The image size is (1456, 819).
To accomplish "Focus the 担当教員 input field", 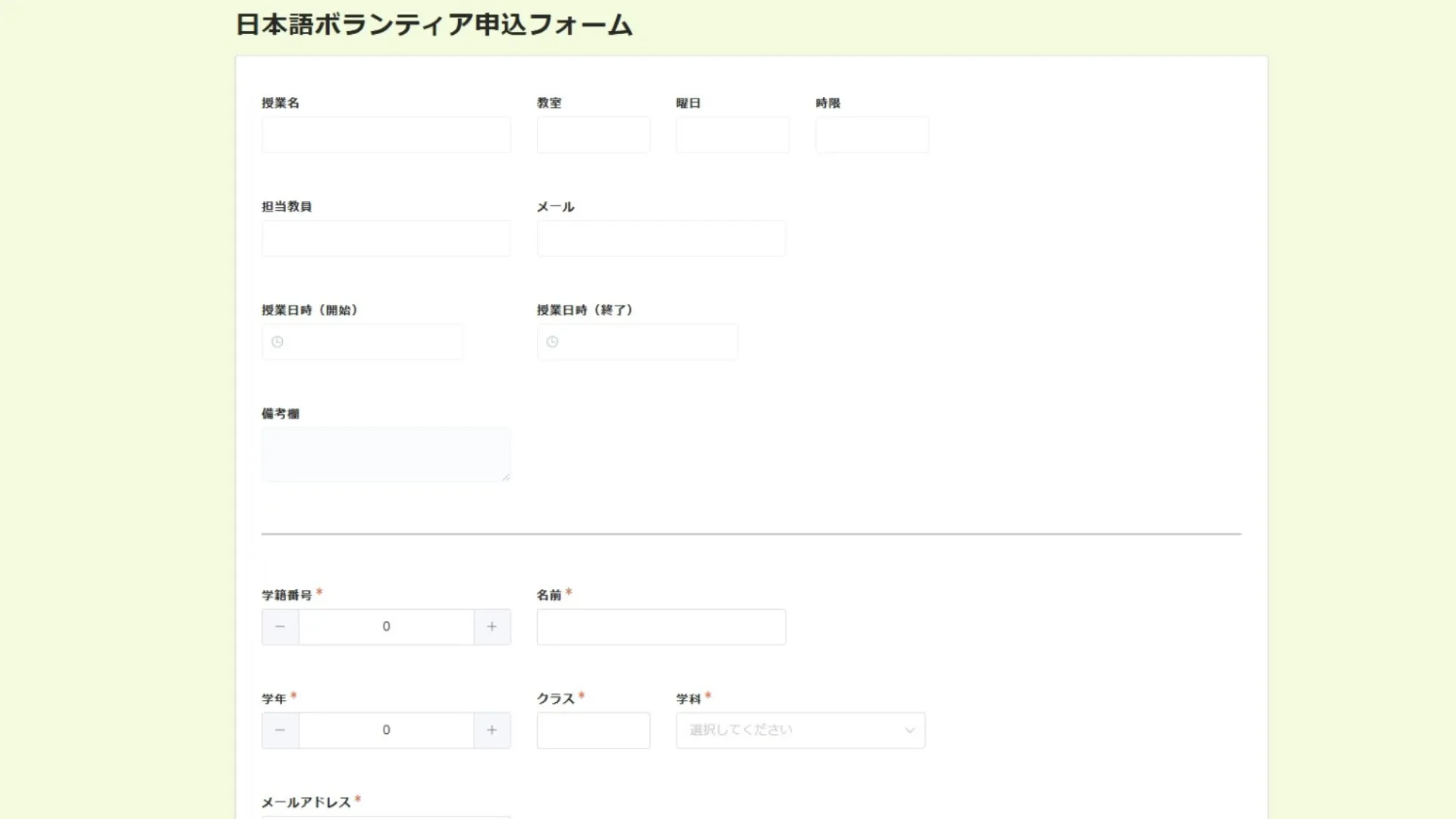I will click(386, 238).
